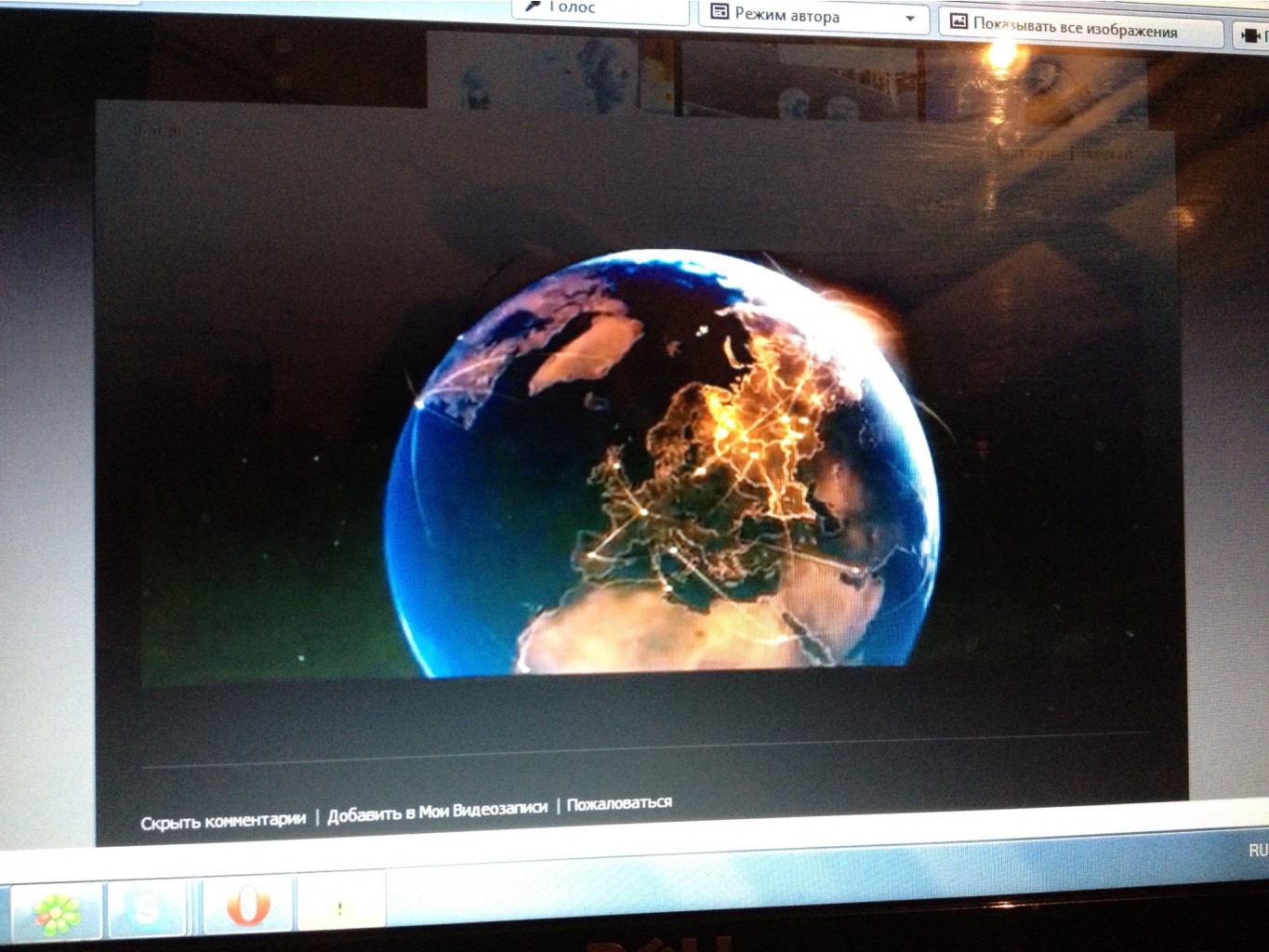This screenshot has width=1269, height=952.
Task: Click Скрыть комментарии link
Action: (x=223, y=821)
